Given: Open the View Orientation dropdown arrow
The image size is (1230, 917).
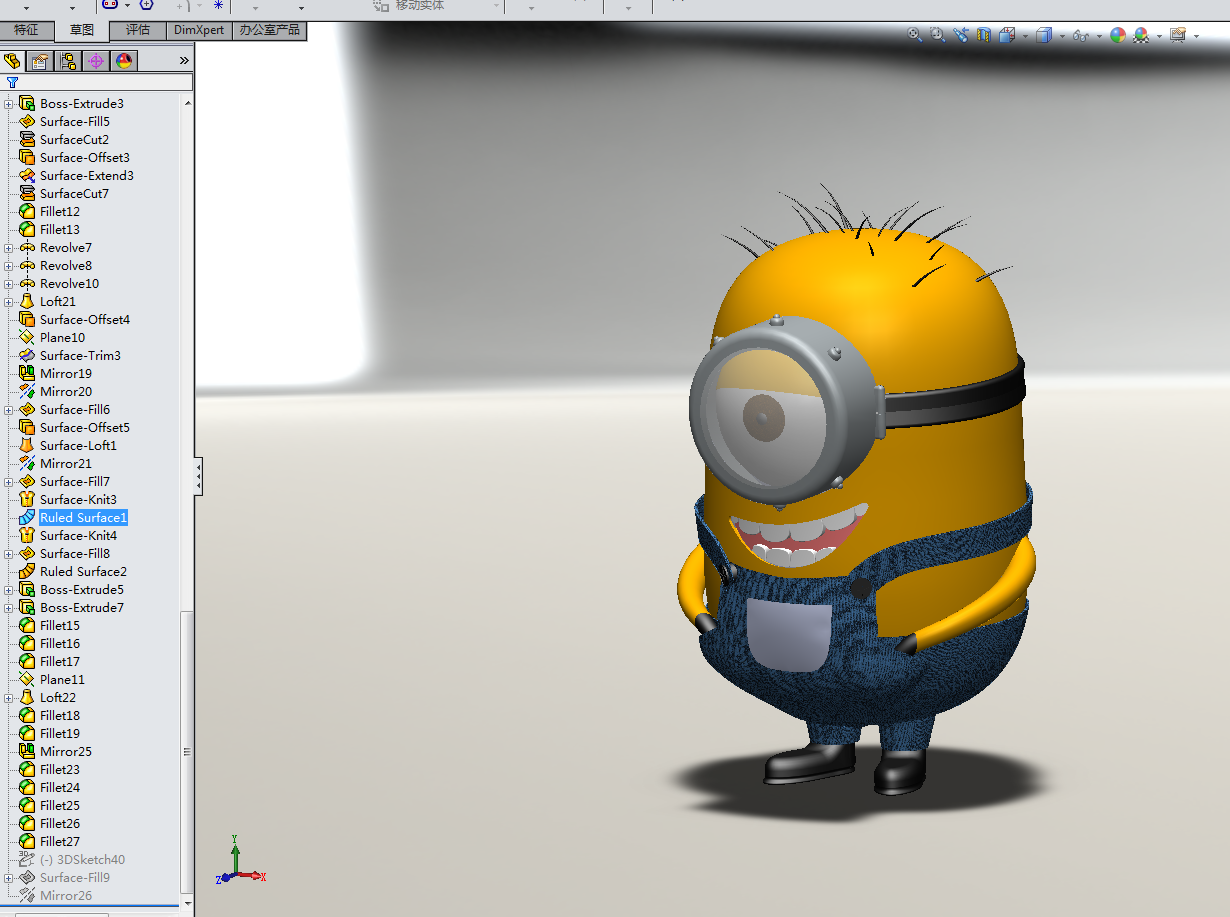Looking at the screenshot, I should (1024, 36).
